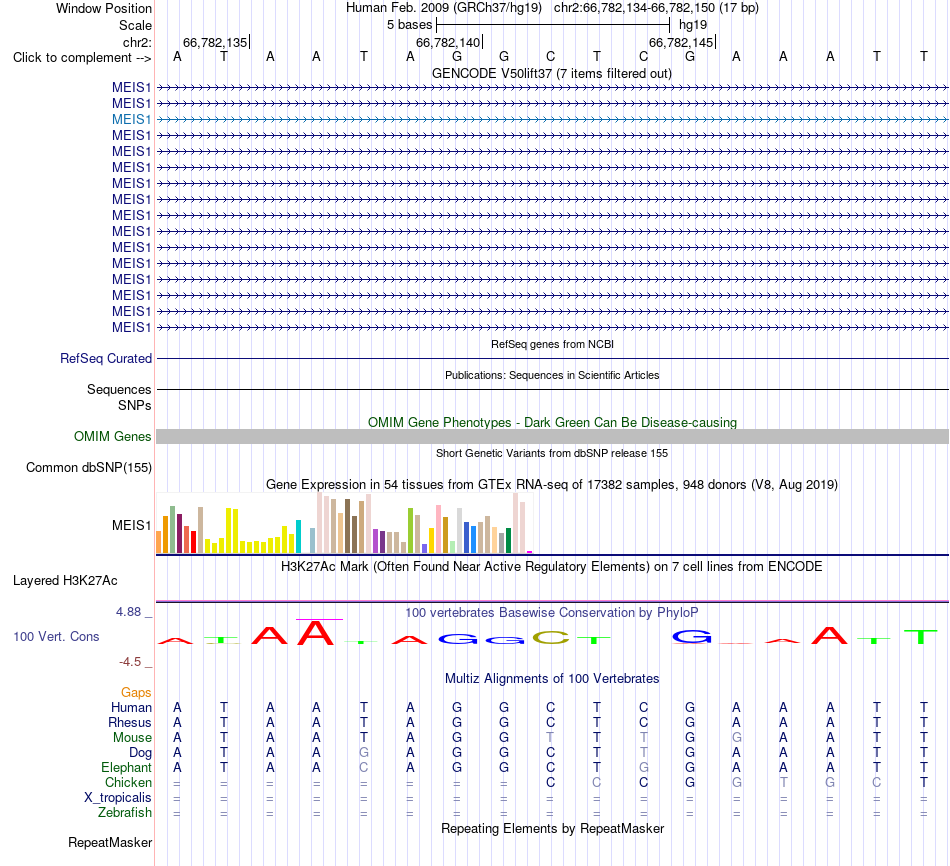Viewport: 950px width, 866px height.
Task: Click the olive 'C' in the conservation logo
Action: (x=551, y=638)
